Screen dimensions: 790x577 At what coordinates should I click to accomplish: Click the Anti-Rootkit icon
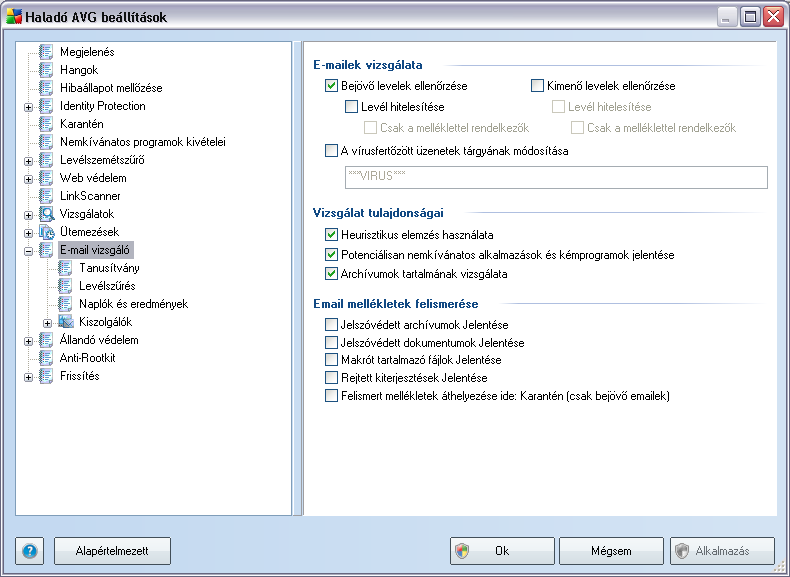(46, 358)
